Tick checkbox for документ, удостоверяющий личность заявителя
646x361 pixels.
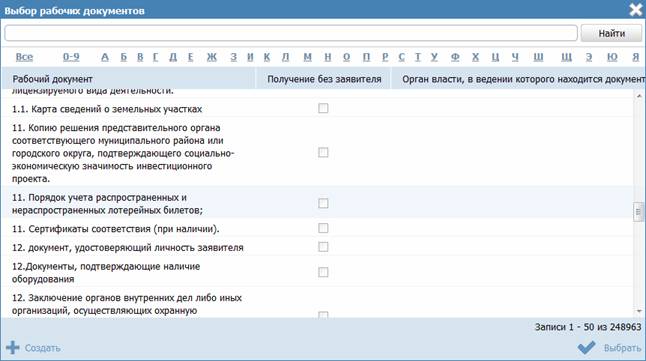[323, 247]
